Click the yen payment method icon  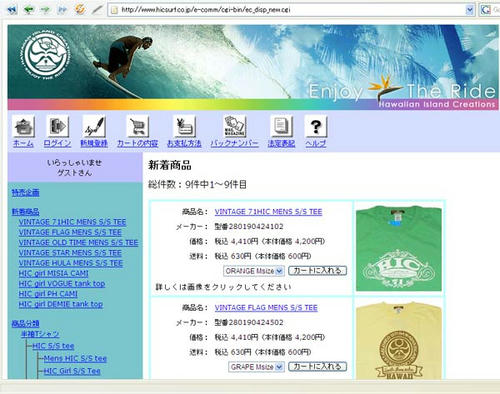[184, 127]
